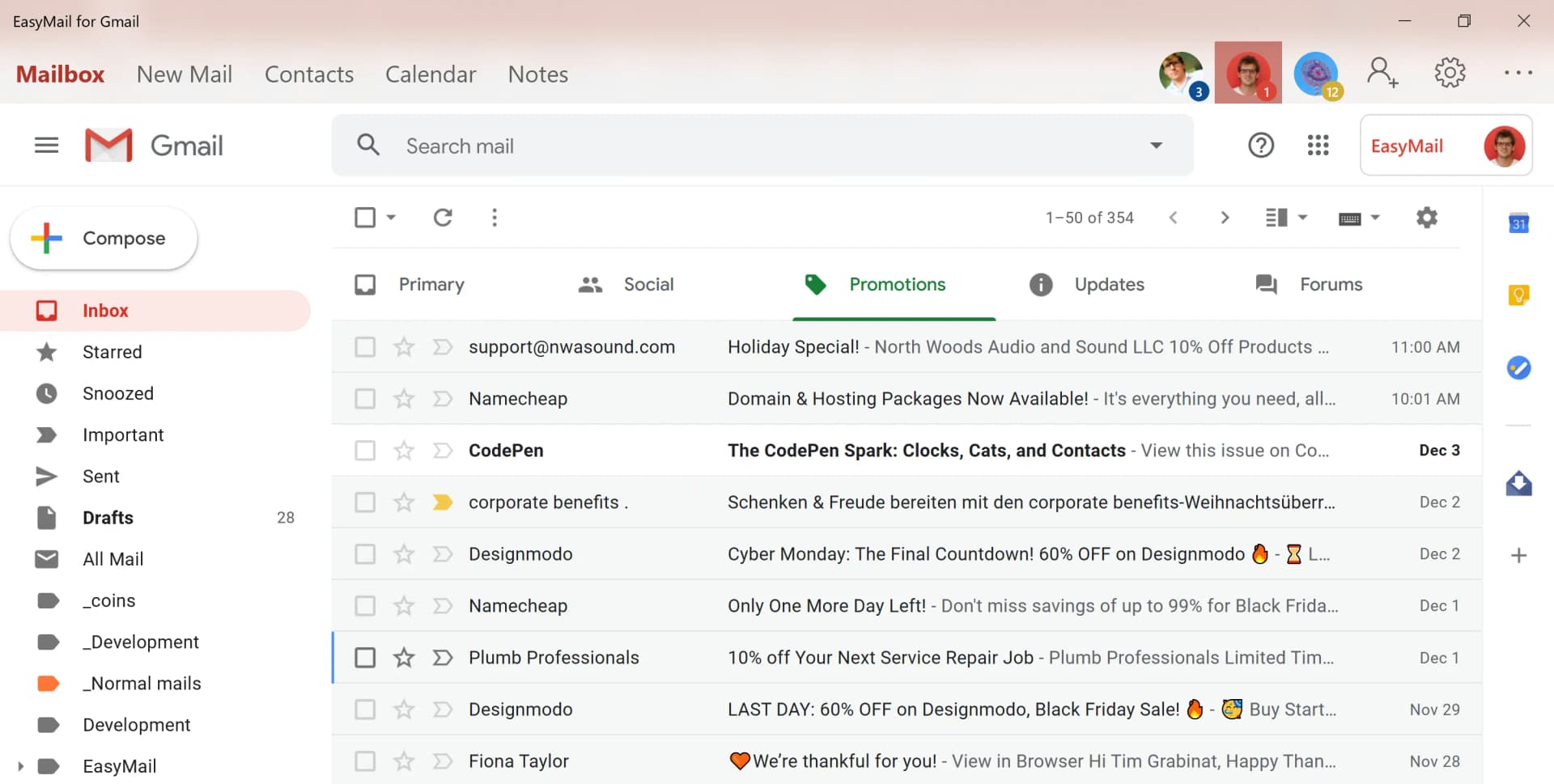Toggle the hamburger main menu

coord(46,146)
